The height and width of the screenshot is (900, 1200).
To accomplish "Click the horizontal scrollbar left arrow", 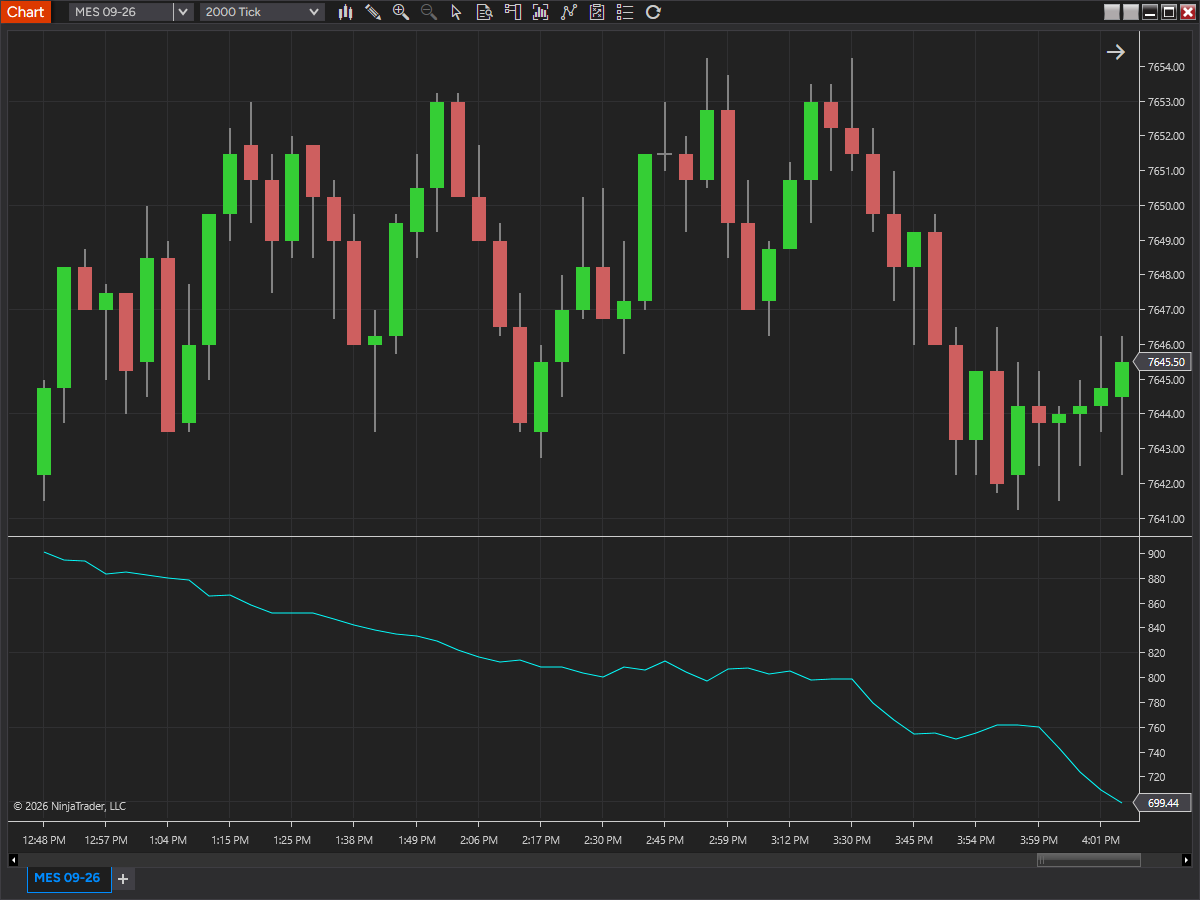I will 13,859.
